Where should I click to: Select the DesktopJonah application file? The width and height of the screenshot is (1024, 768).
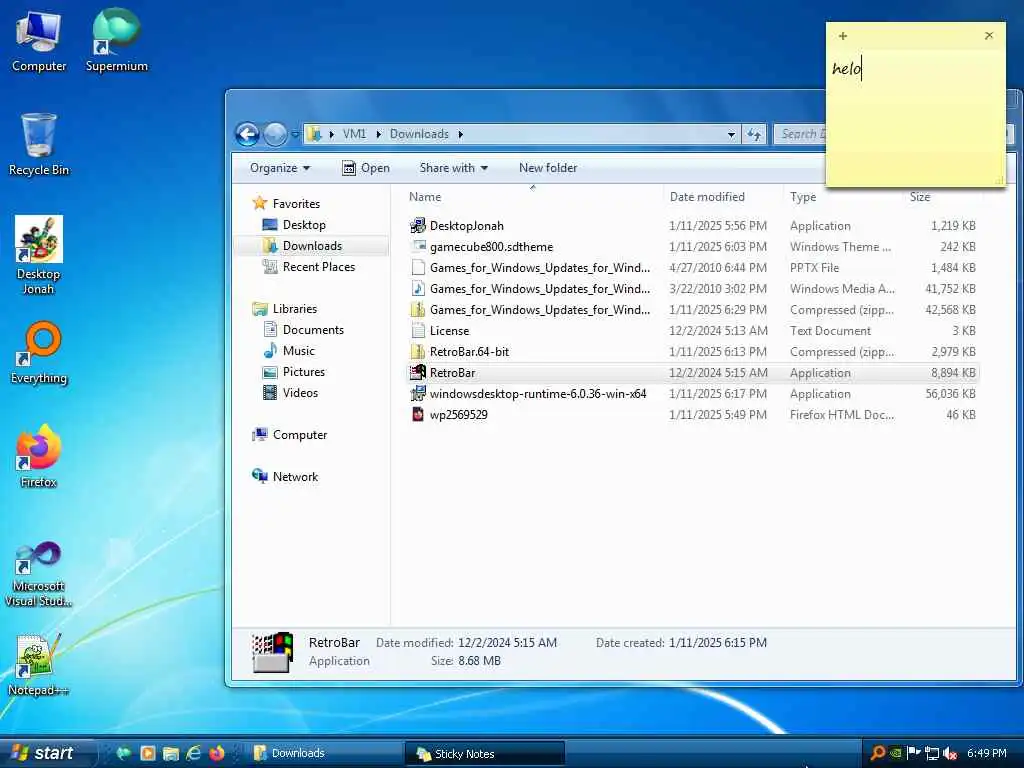(x=692, y=226)
